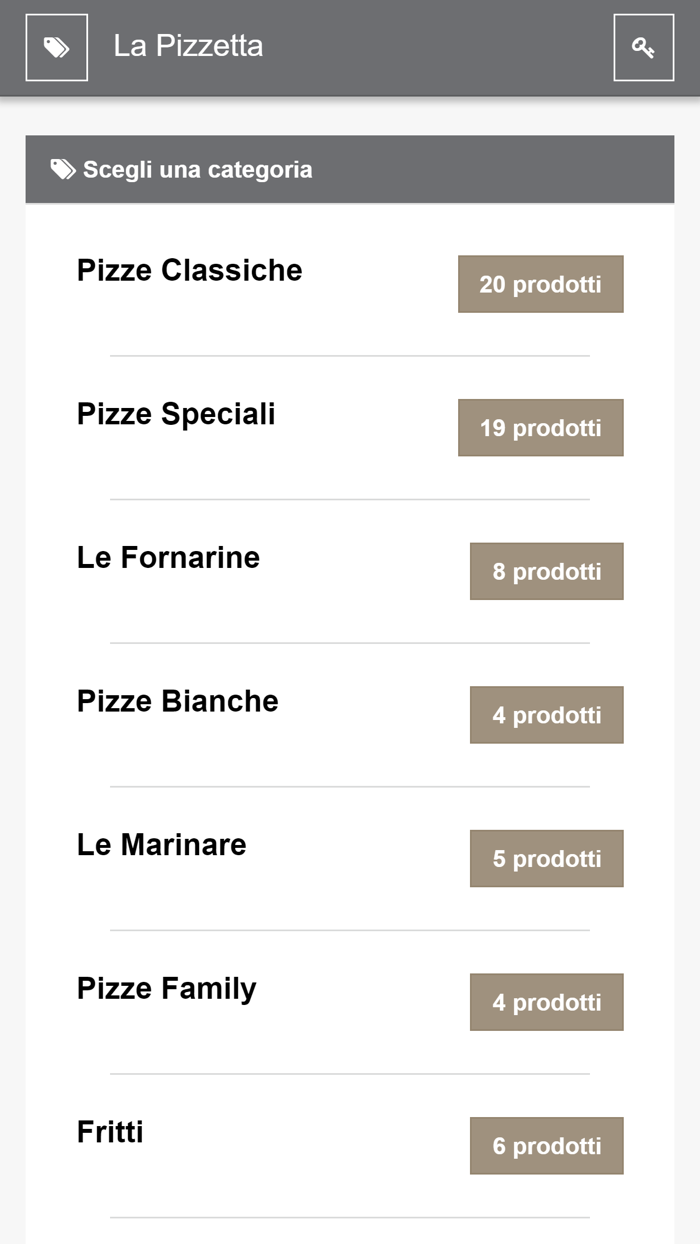Open the Pizze Bianche category
Image resolution: width=700 pixels, height=1244 pixels.
(x=177, y=701)
